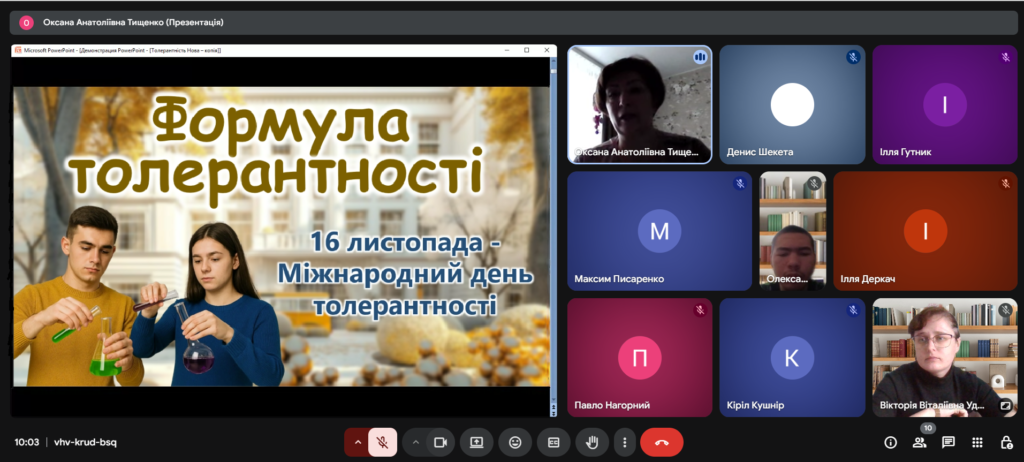Expand video settings arrow beside camera
Screen dimensions: 1024x462
(x=415, y=442)
